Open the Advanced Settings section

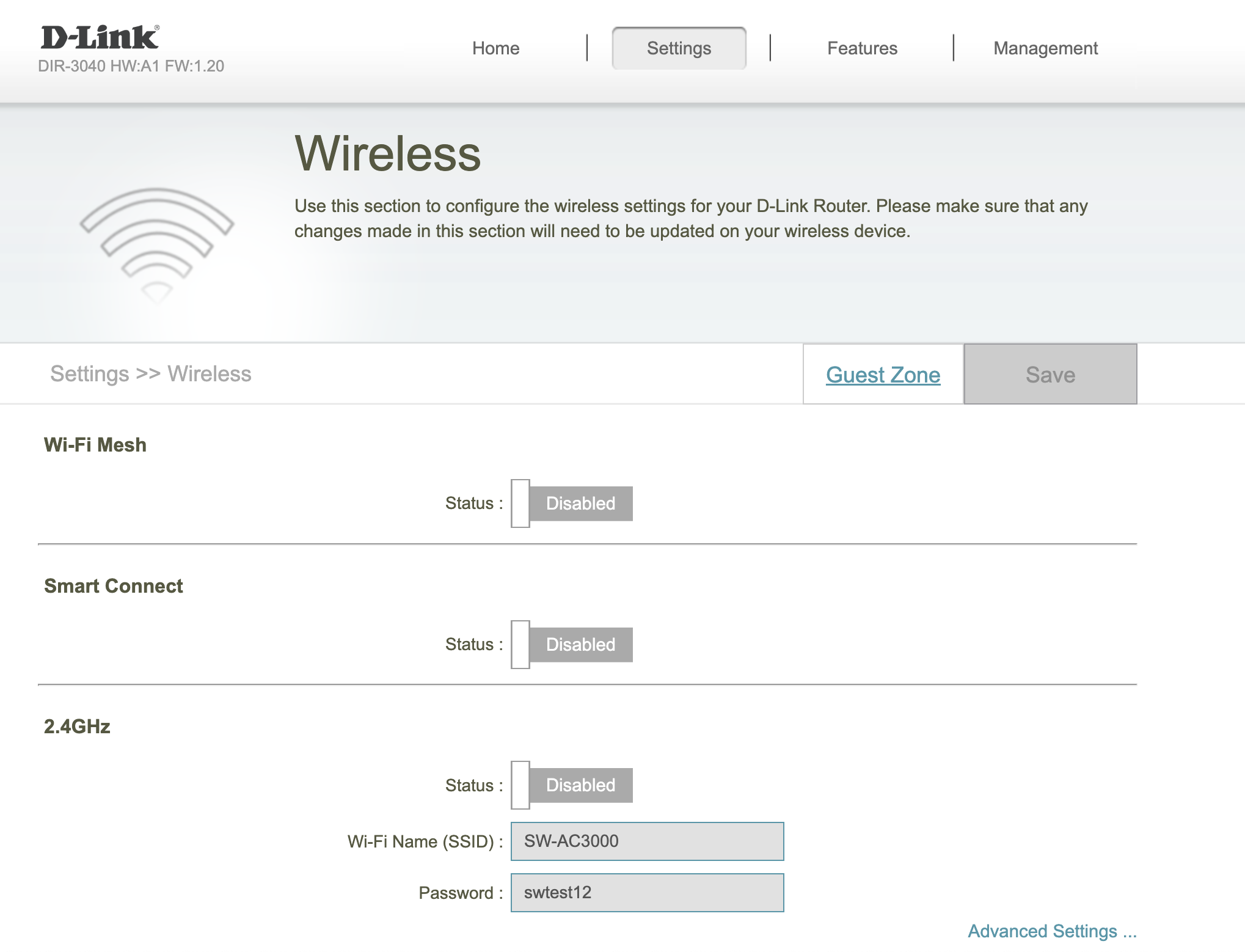click(1051, 931)
